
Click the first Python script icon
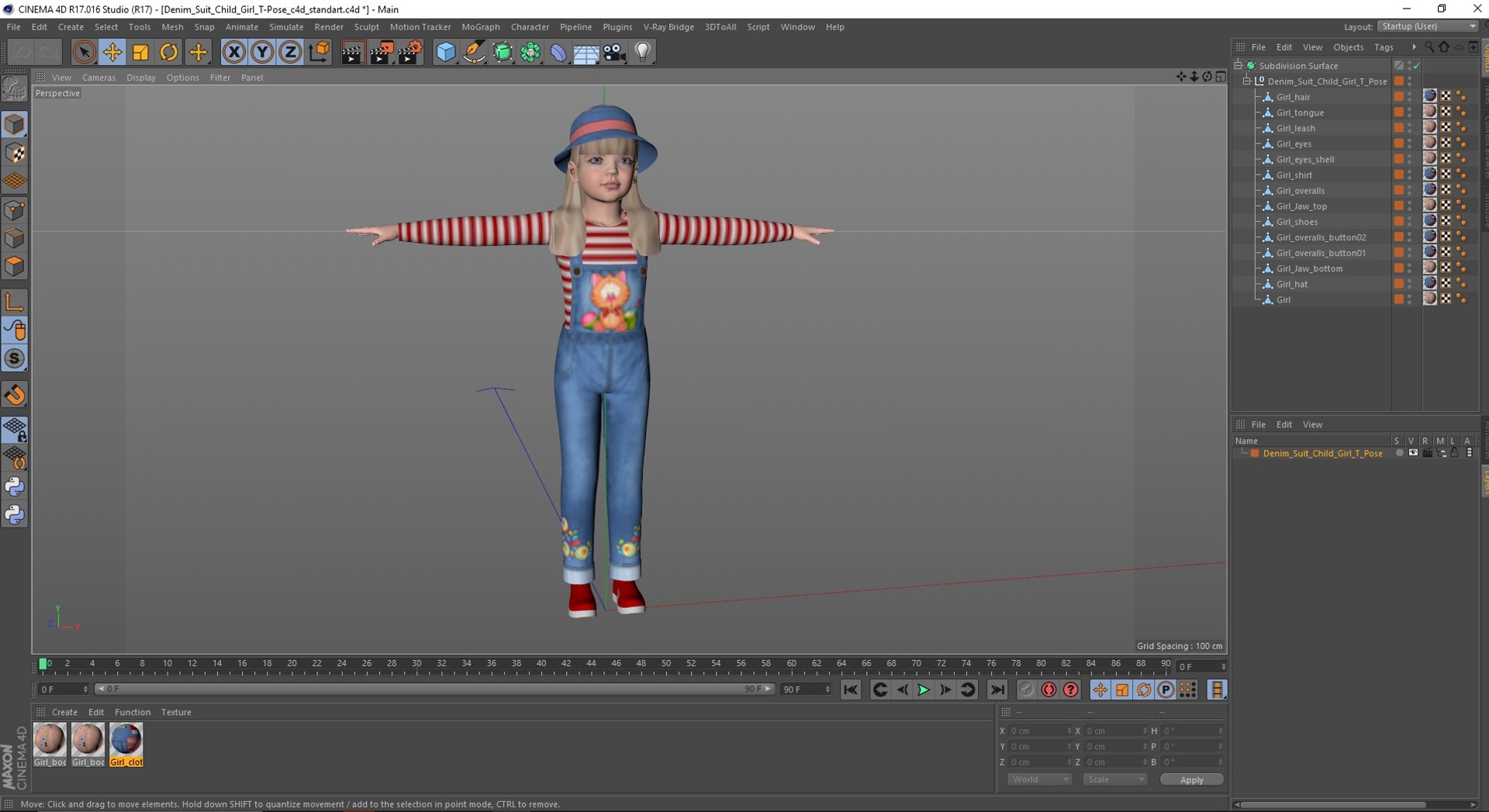[15, 487]
